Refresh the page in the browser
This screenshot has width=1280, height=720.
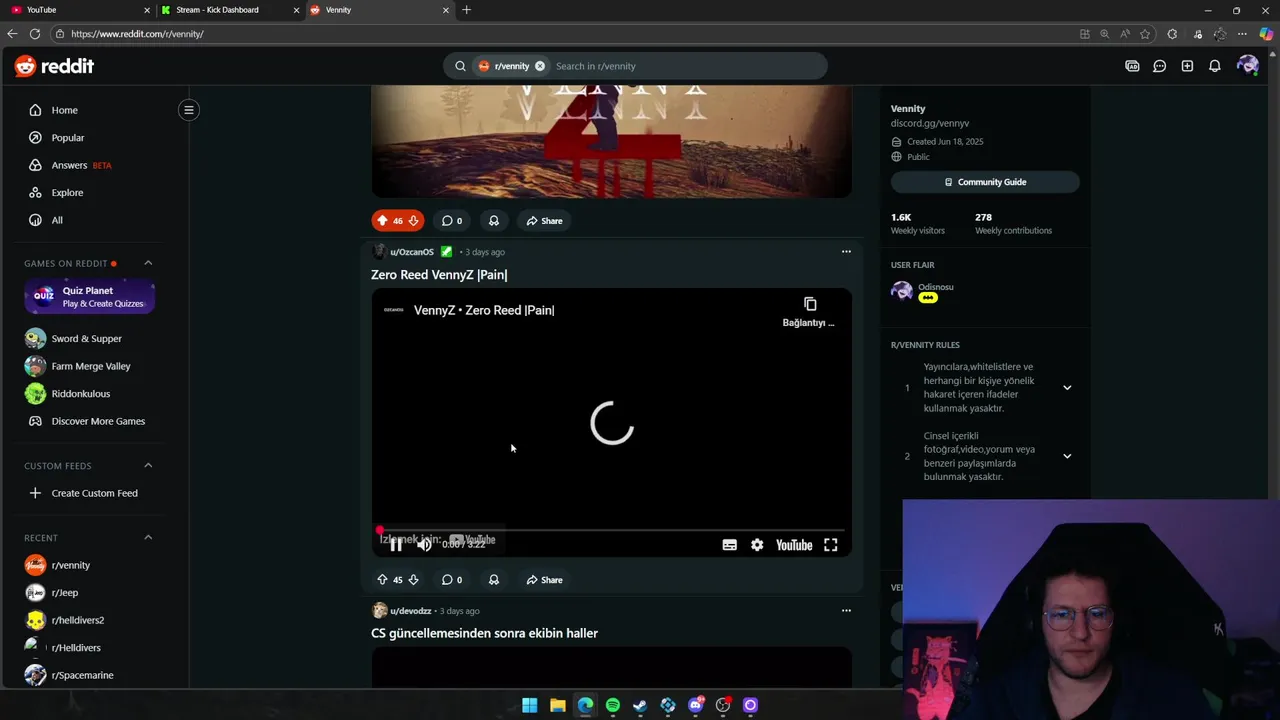(35, 34)
